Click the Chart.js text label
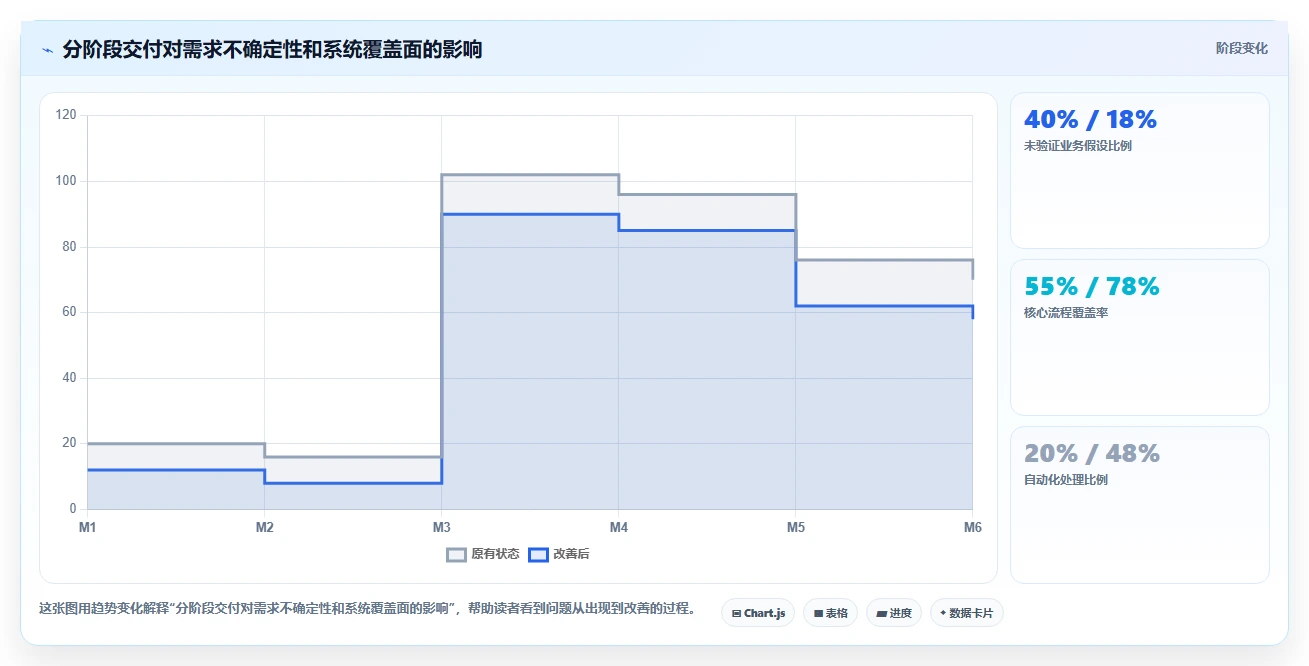Viewport: 1309px width, 666px height. tap(765, 613)
